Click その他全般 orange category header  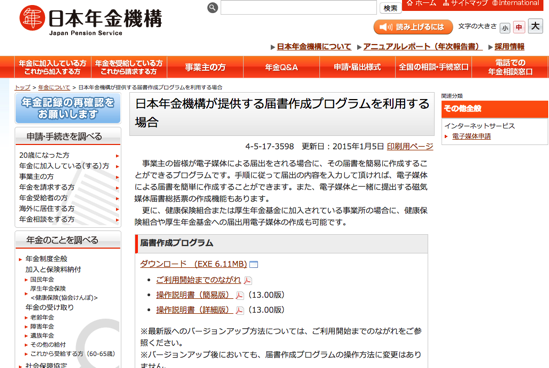tap(495, 109)
